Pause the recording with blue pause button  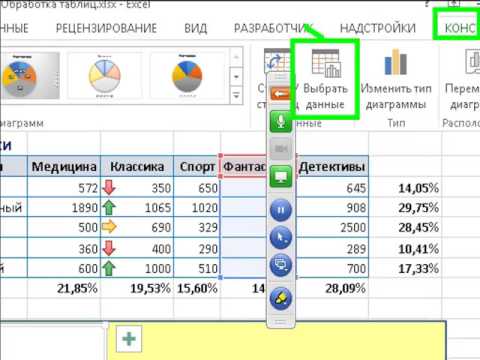[x=281, y=210]
